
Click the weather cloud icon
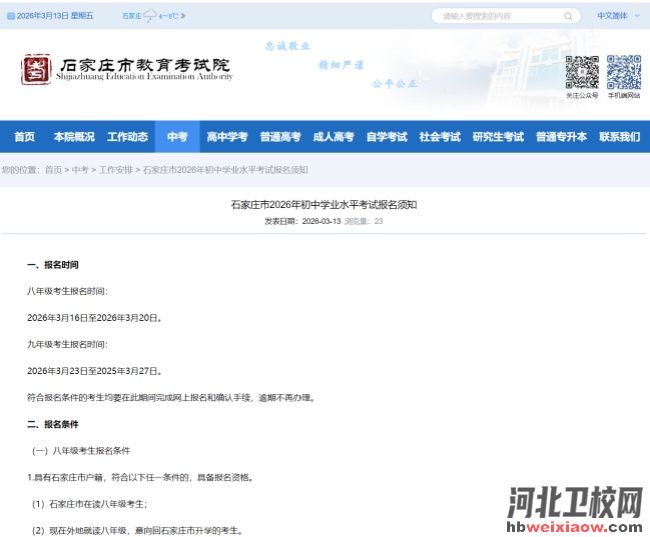click(150, 16)
